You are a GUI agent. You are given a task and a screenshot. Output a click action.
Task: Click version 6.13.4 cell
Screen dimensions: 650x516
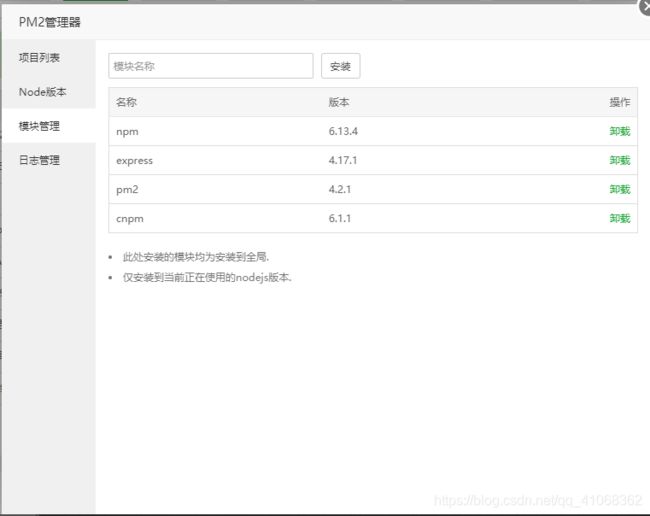(x=343, y=131)
